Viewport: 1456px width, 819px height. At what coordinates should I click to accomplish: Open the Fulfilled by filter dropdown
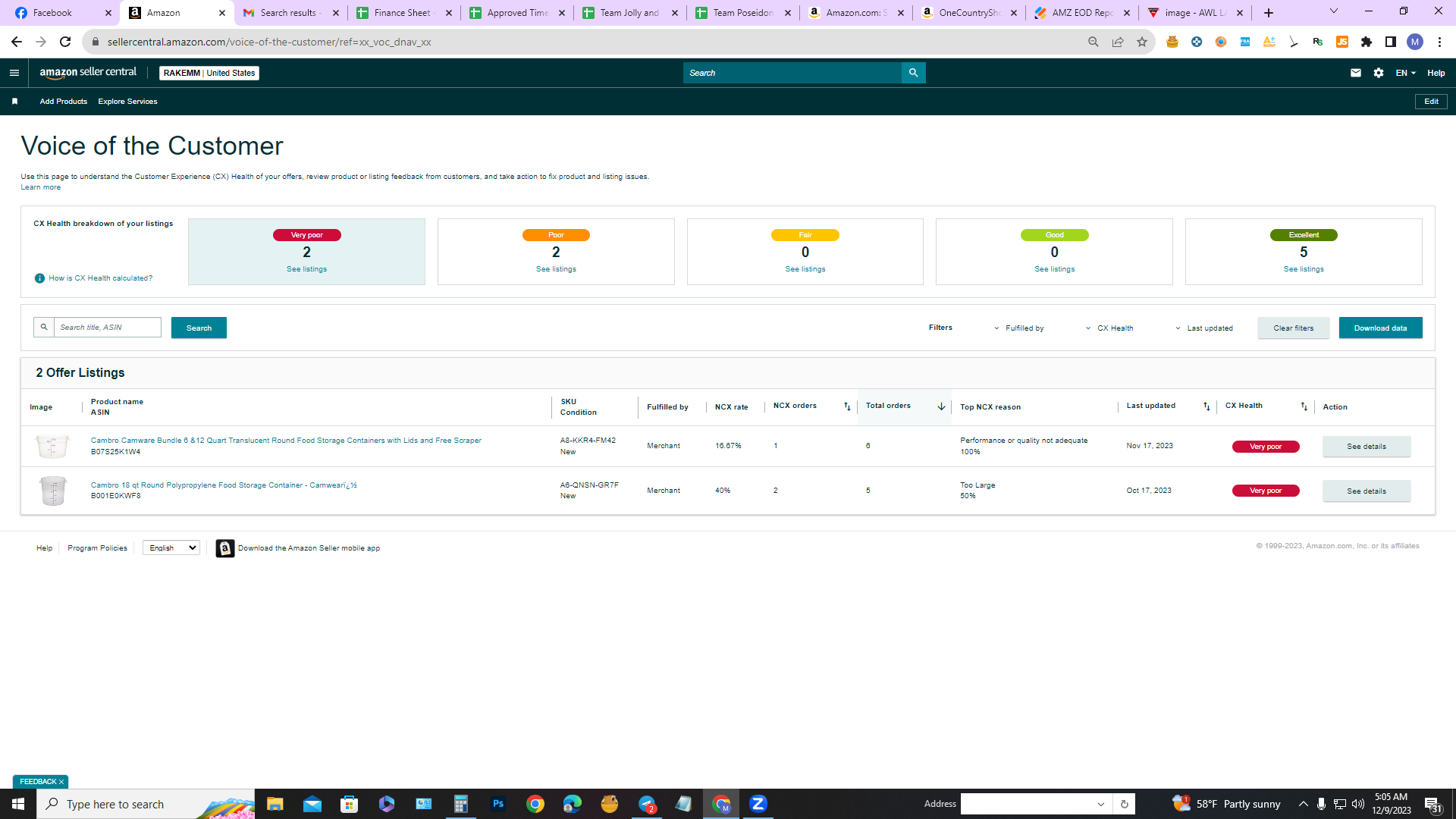[x=1018, y=328]
